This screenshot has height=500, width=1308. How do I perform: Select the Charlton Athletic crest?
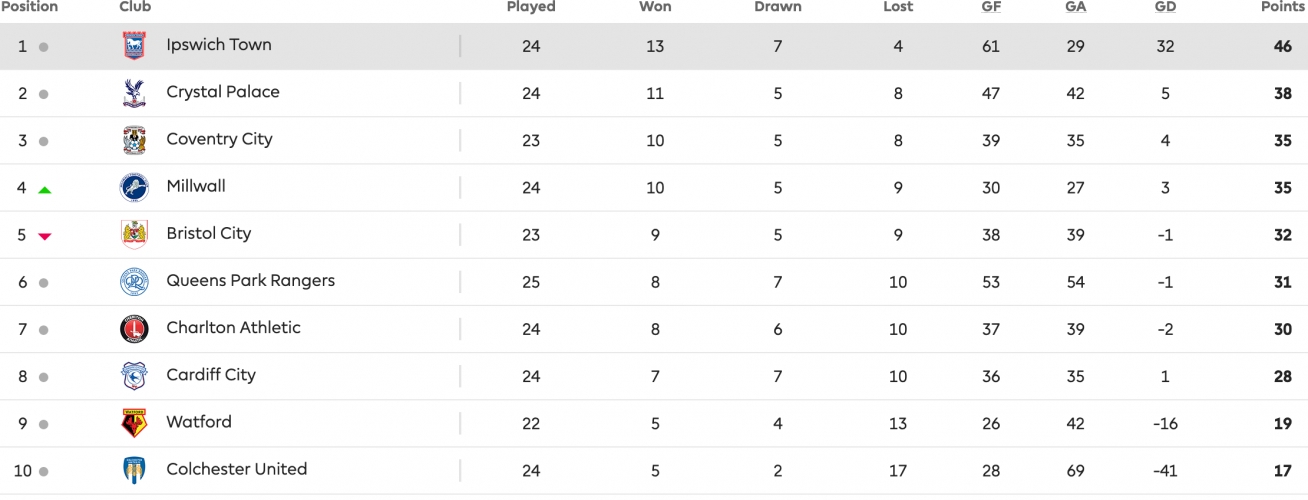[134, 329]
